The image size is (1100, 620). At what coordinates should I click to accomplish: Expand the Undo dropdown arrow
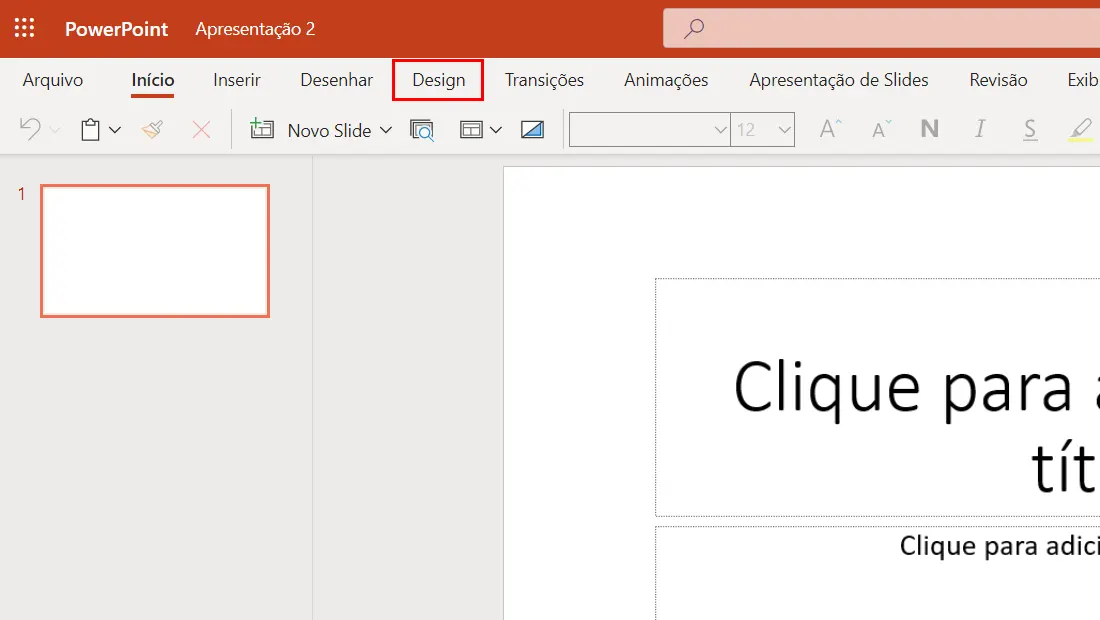coord(55,130)
